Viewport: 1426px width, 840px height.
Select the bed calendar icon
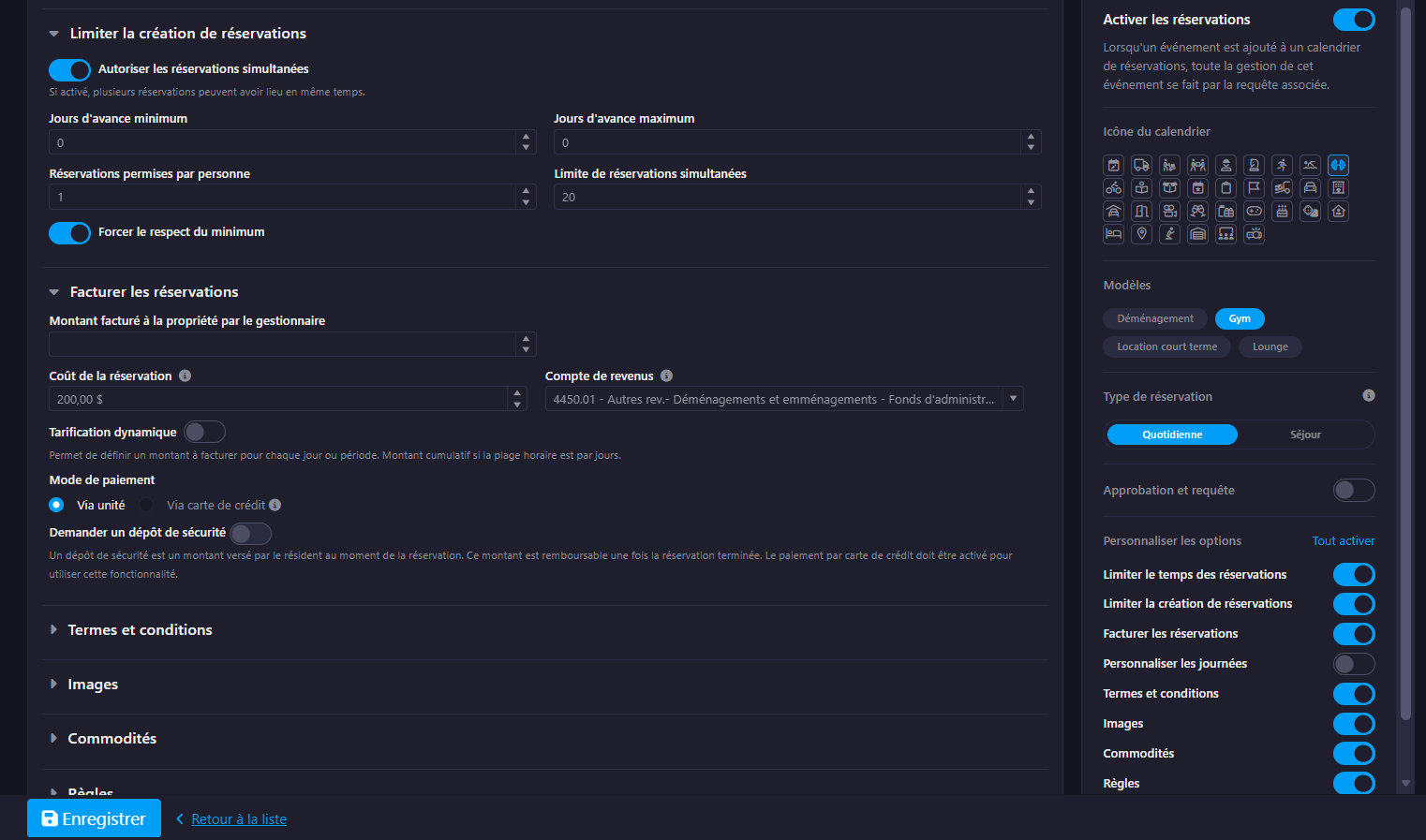point(1113,234)
